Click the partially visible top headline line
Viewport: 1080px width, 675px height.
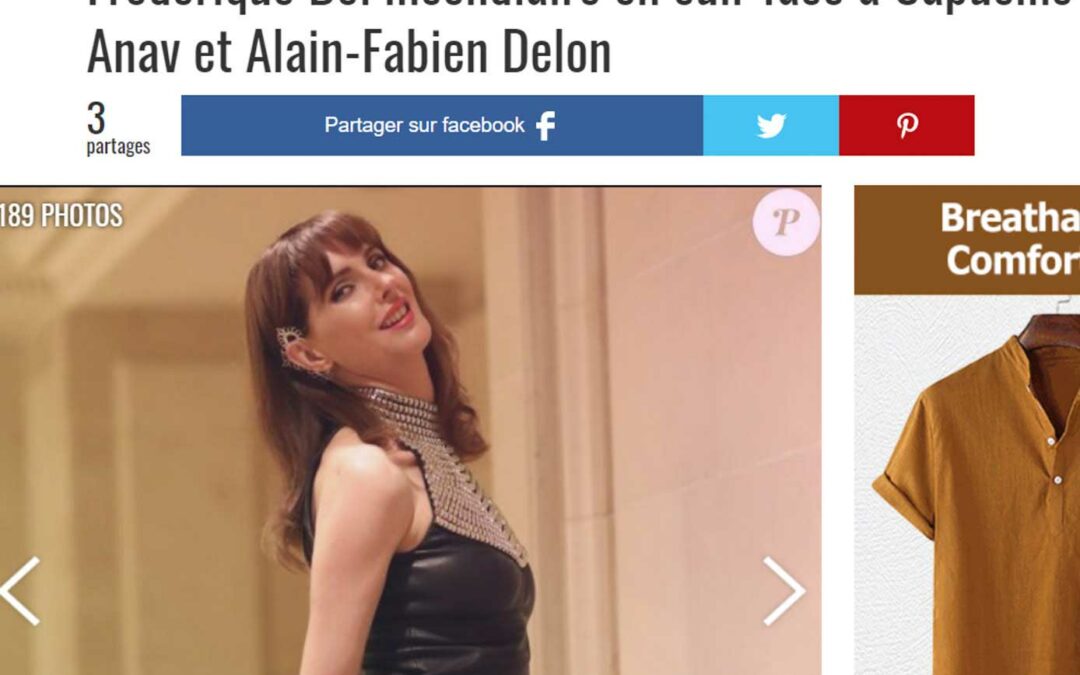tap(583, 6)
